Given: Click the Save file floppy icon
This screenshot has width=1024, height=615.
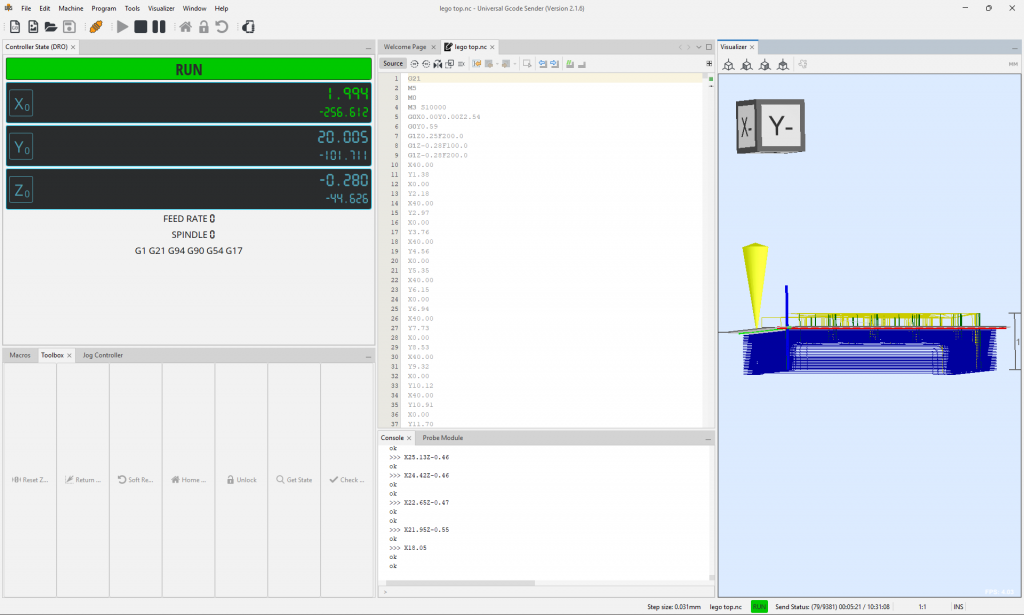Looking at the screenshot, I should [x=68, y=27].
